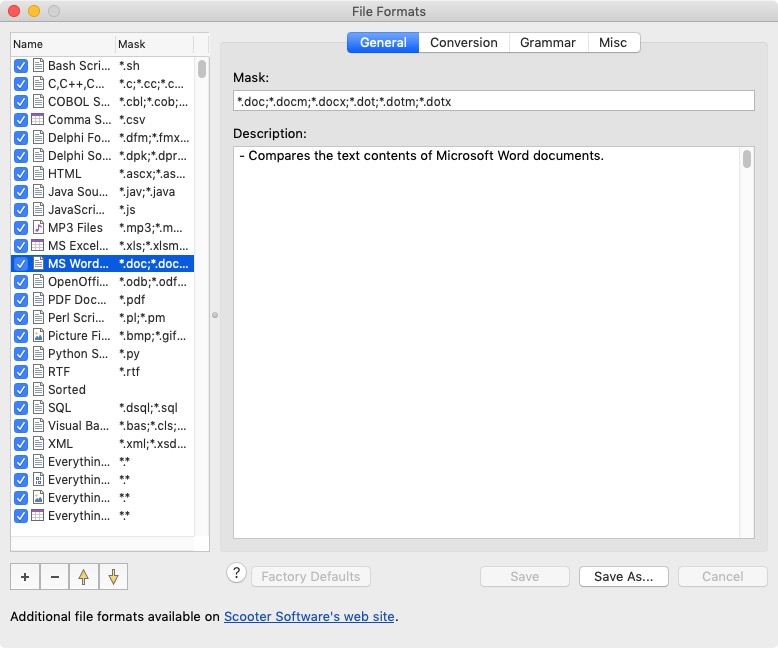Click the minus icon to remove format
The image size is (778, 648).
54,577
